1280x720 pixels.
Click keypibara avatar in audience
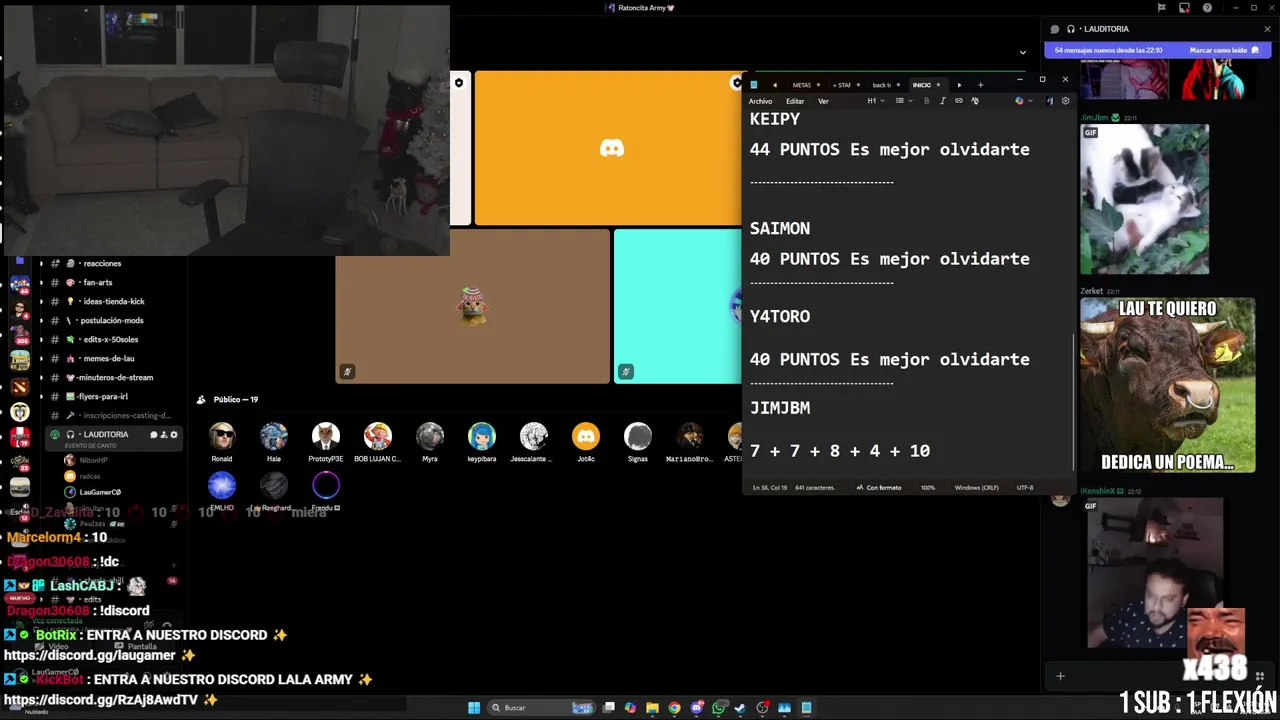coord(482,436)
